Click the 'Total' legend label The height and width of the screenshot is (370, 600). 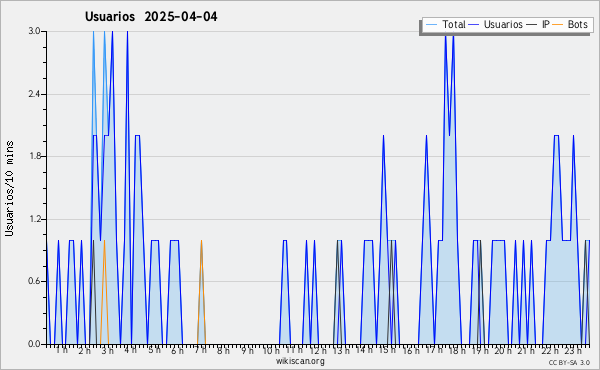(453, 24)
